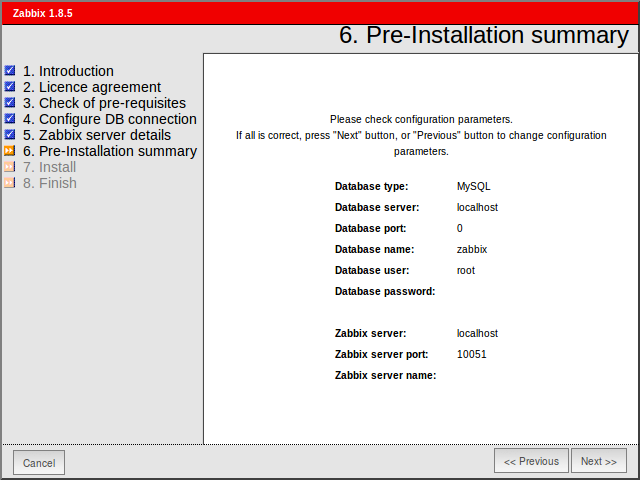Click the database port value '0'
Image resolution: width=640 pixels, height=480 pixels.
pyautogui.click(x=460, y=228)
